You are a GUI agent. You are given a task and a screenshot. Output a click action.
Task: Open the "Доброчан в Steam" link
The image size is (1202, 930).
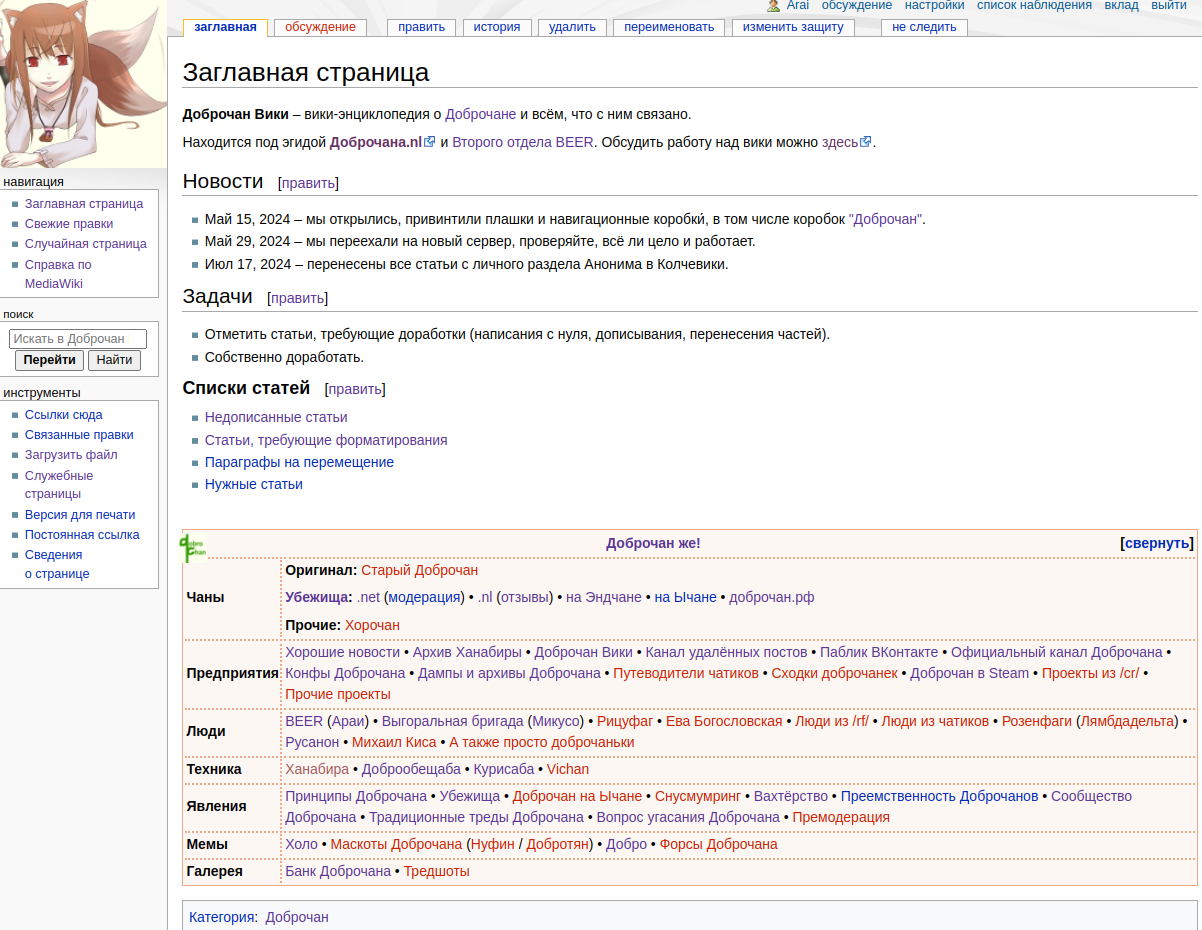click(x=970, y=673)
